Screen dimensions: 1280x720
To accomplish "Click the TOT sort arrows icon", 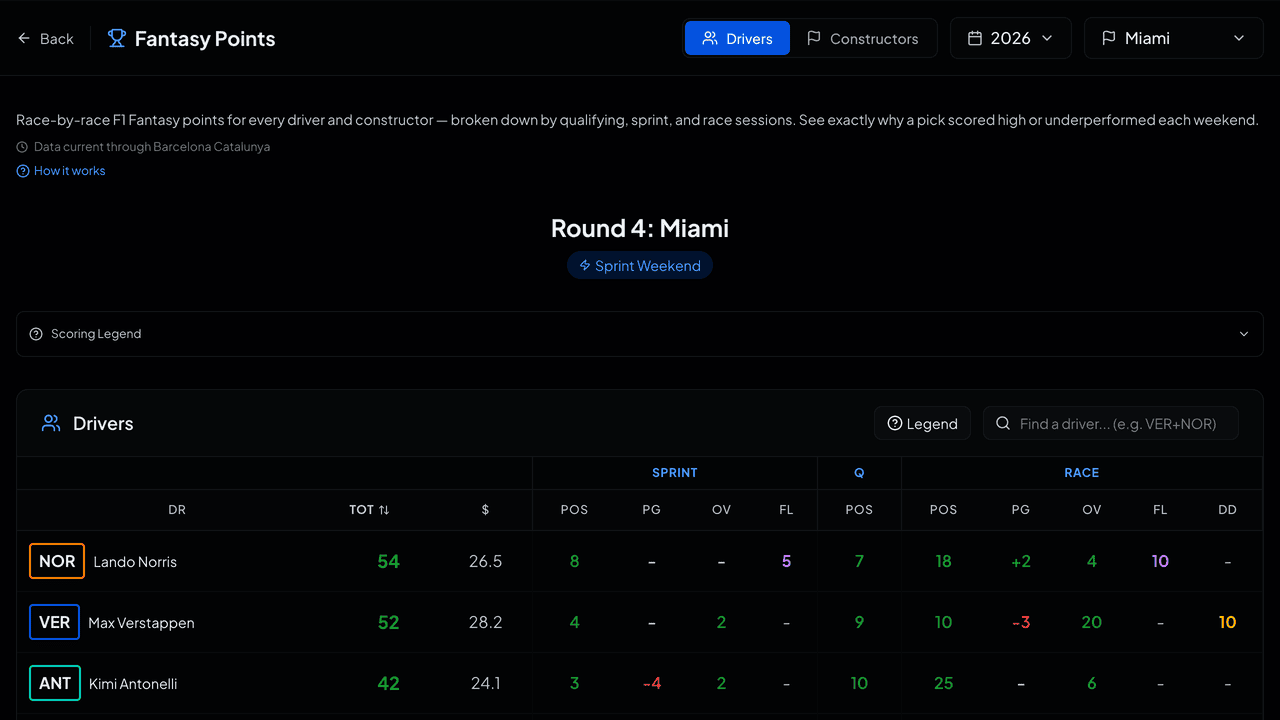I will tap(384, 510).
